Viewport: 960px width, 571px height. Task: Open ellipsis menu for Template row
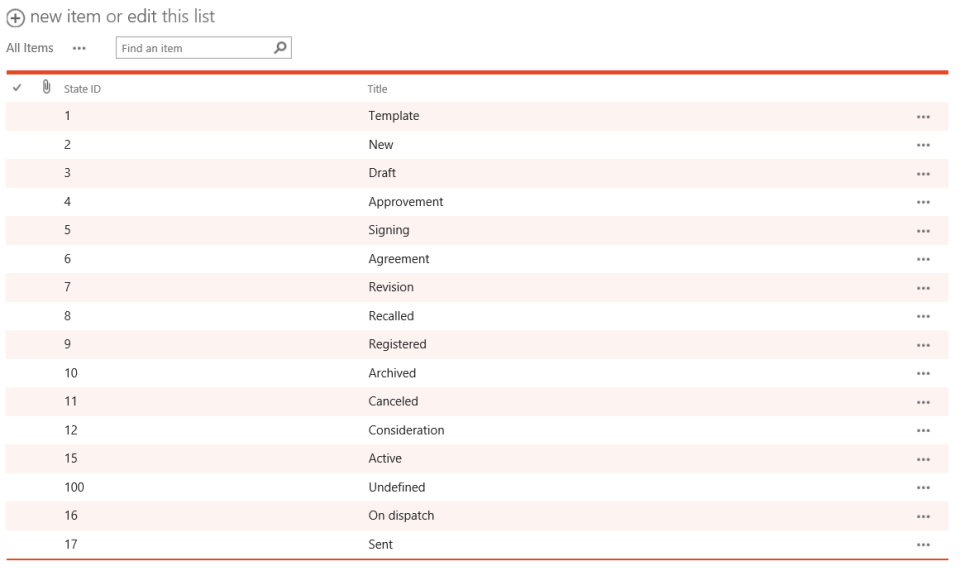tap(922, 117)
